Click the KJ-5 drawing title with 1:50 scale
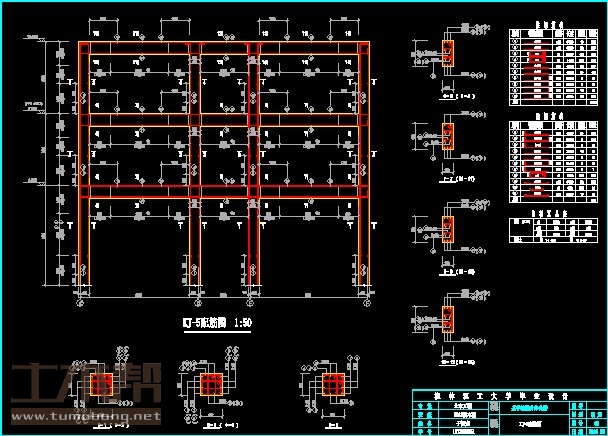This screenshot has height=436, width=608. (218, 324)
